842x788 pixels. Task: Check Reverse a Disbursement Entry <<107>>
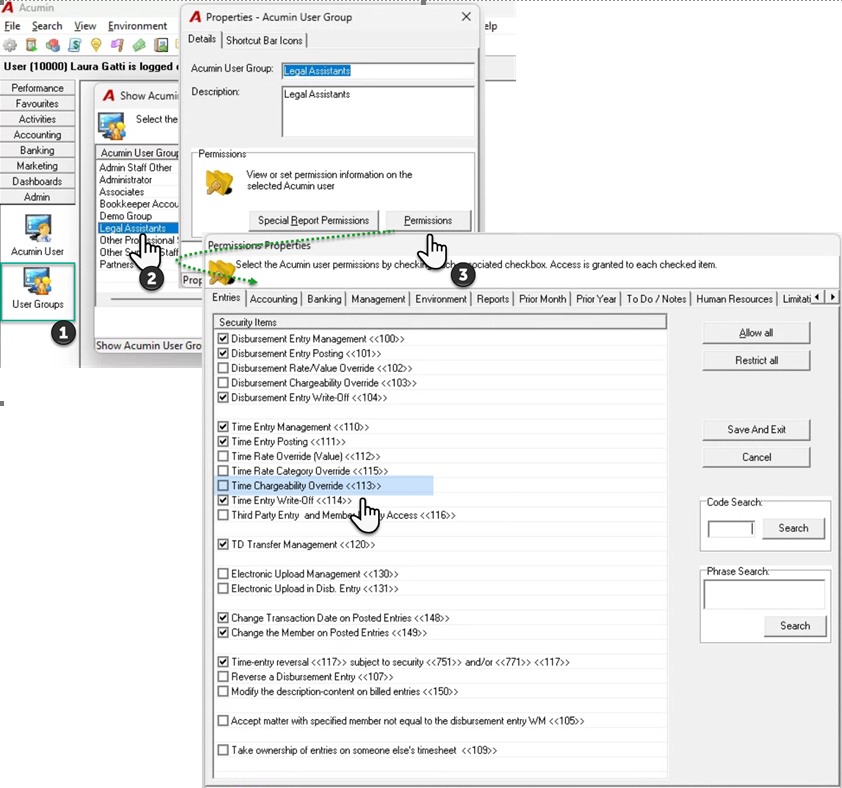pos(223,677)
